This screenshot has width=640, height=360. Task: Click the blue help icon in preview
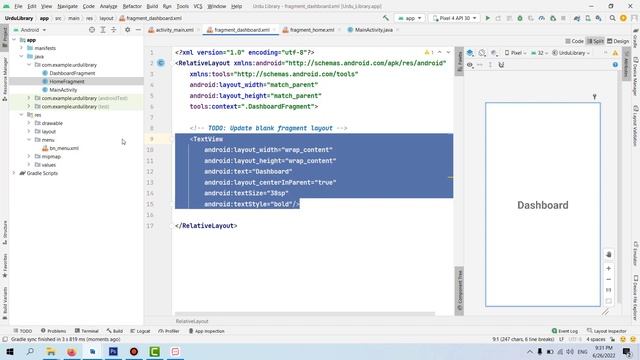pyautogui.click(x=615, y=65)
